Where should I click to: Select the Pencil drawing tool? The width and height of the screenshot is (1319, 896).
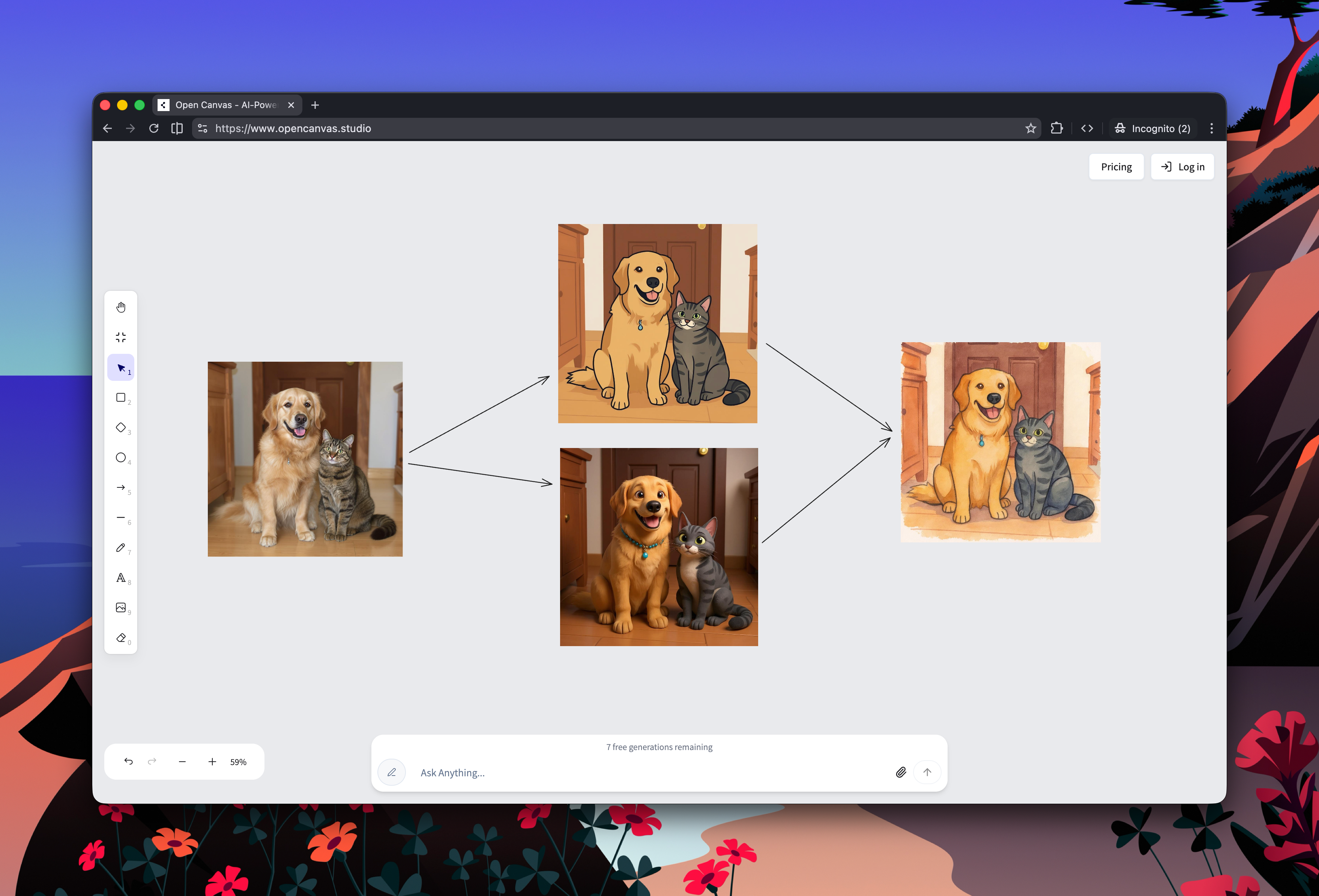click(x=121, y=548)
